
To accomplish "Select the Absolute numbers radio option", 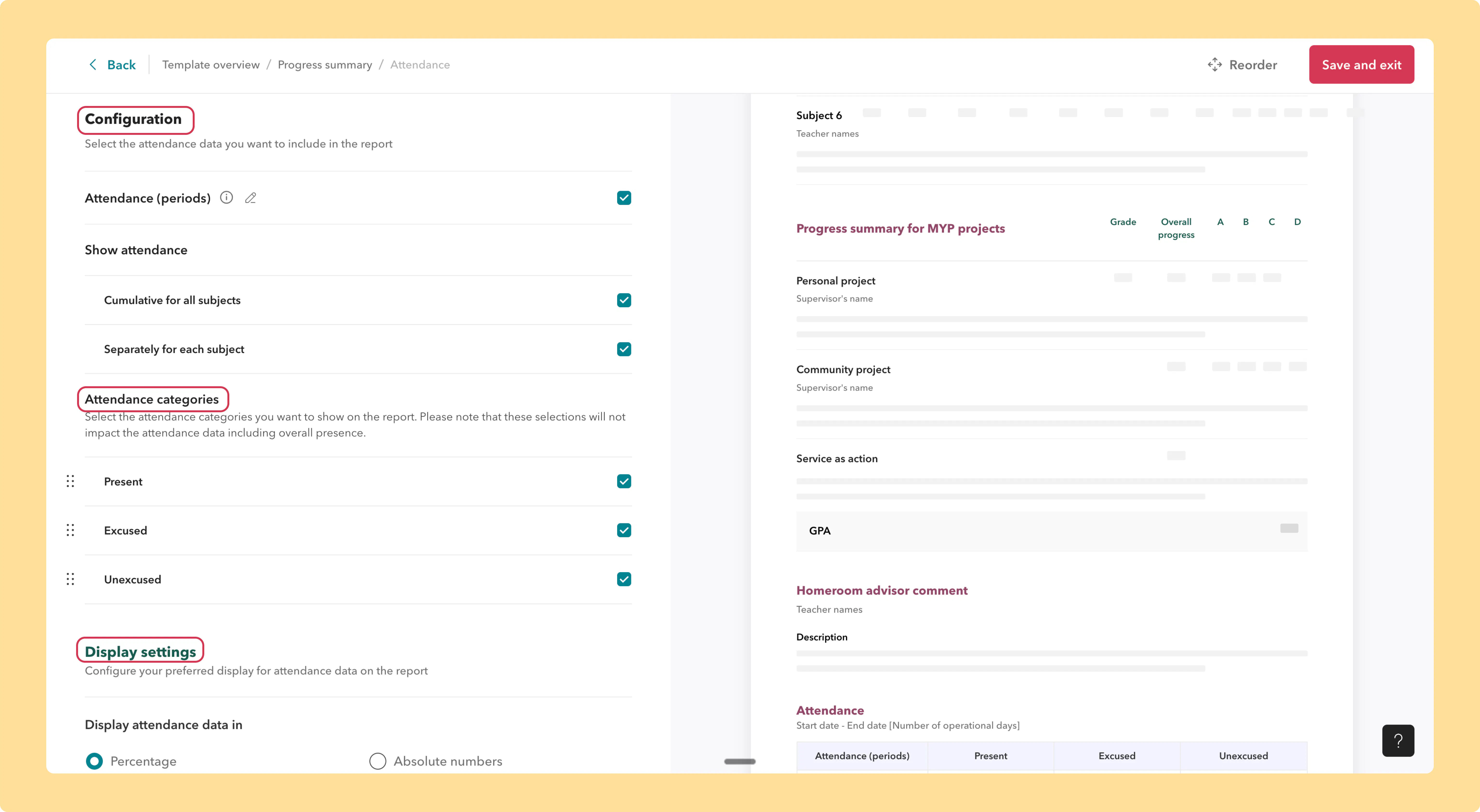I will pos(377,761).
